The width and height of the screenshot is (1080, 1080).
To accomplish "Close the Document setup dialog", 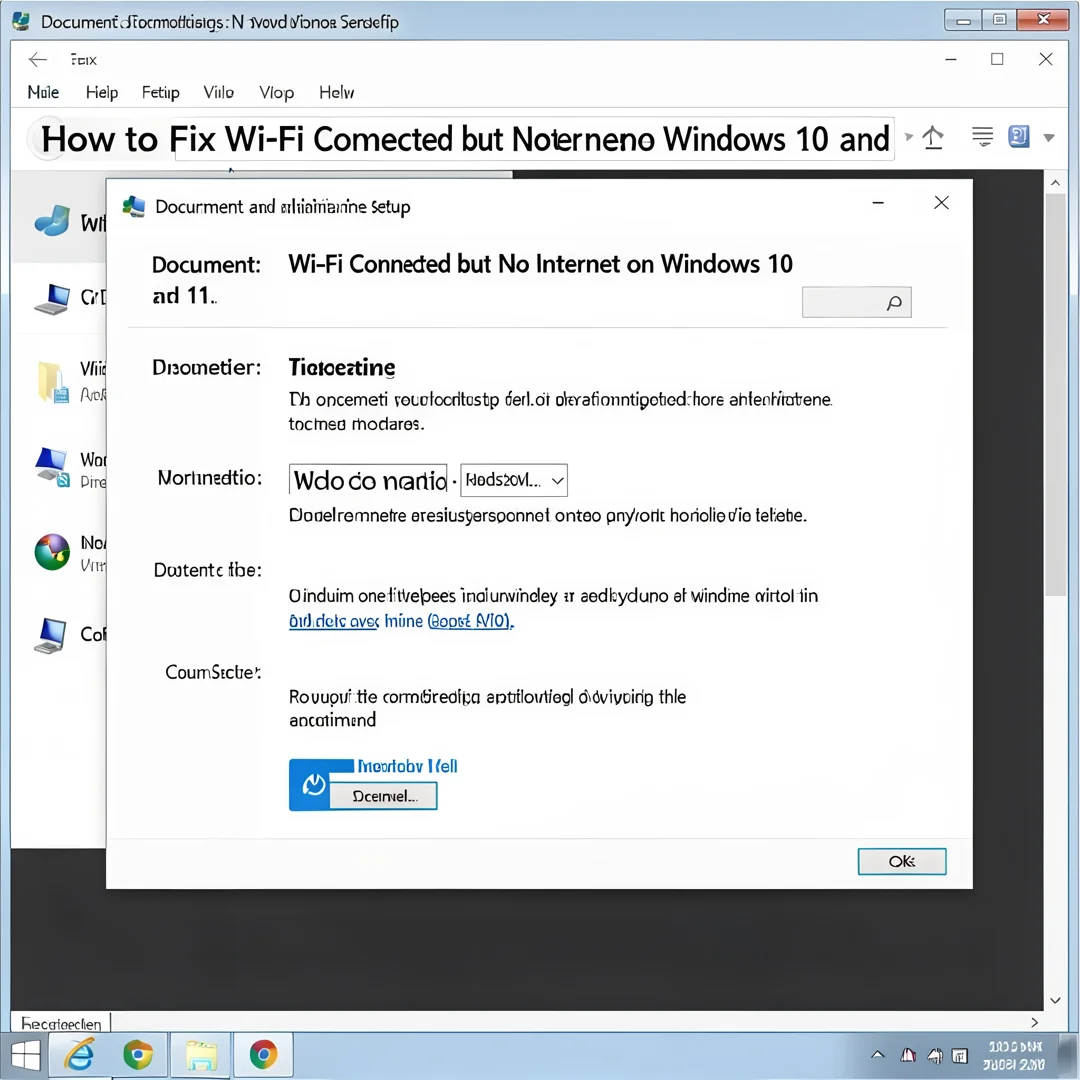I will [x=941, y=202].
